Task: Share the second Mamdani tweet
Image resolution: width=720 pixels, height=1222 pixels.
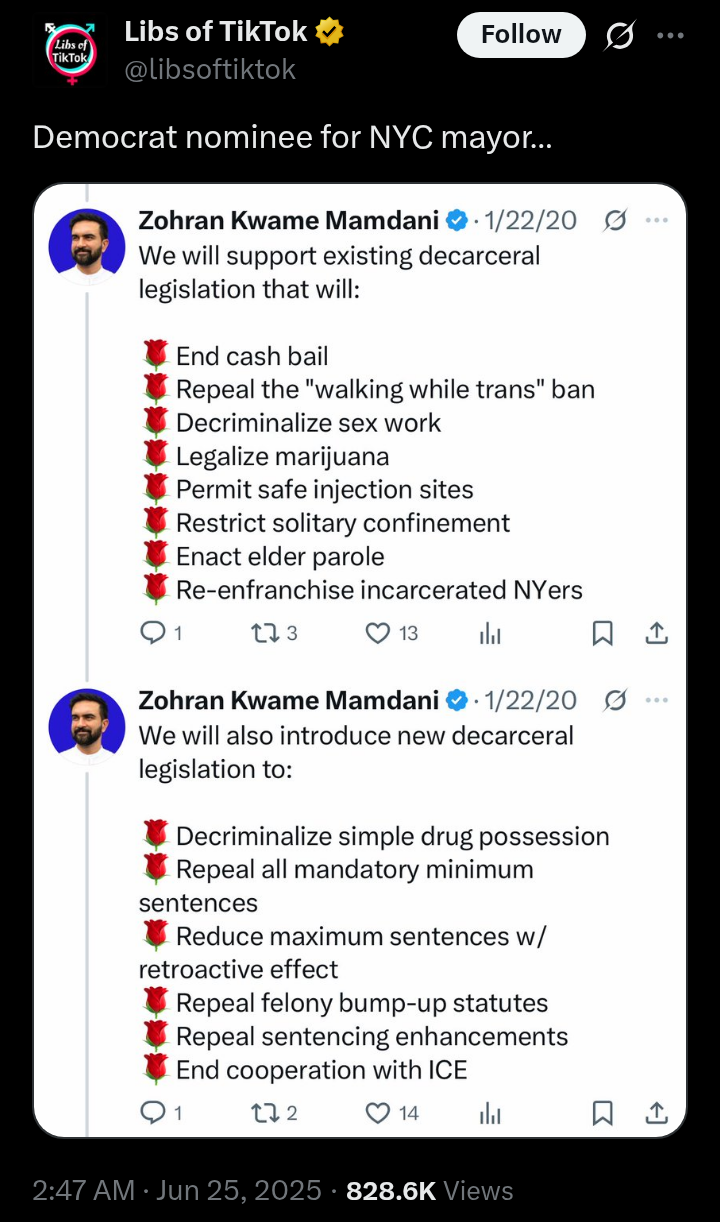Action: 657,1112
